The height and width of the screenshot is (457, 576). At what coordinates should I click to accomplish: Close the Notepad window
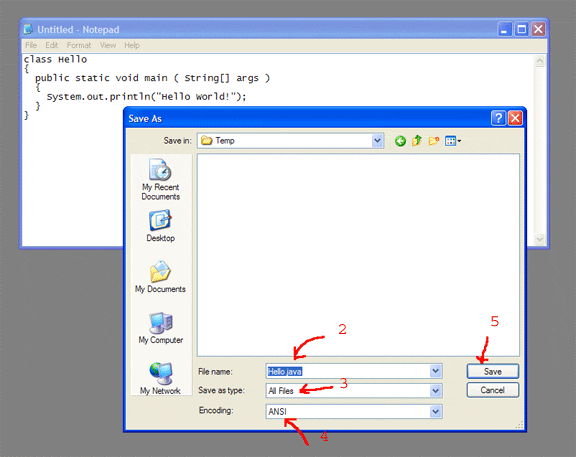click(x=538, y=29)
